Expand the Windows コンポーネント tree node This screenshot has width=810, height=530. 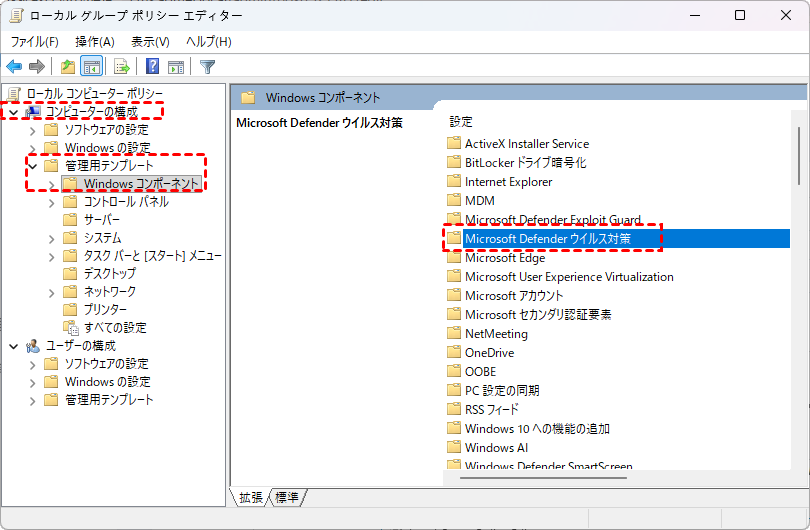[x=52, y=184]
